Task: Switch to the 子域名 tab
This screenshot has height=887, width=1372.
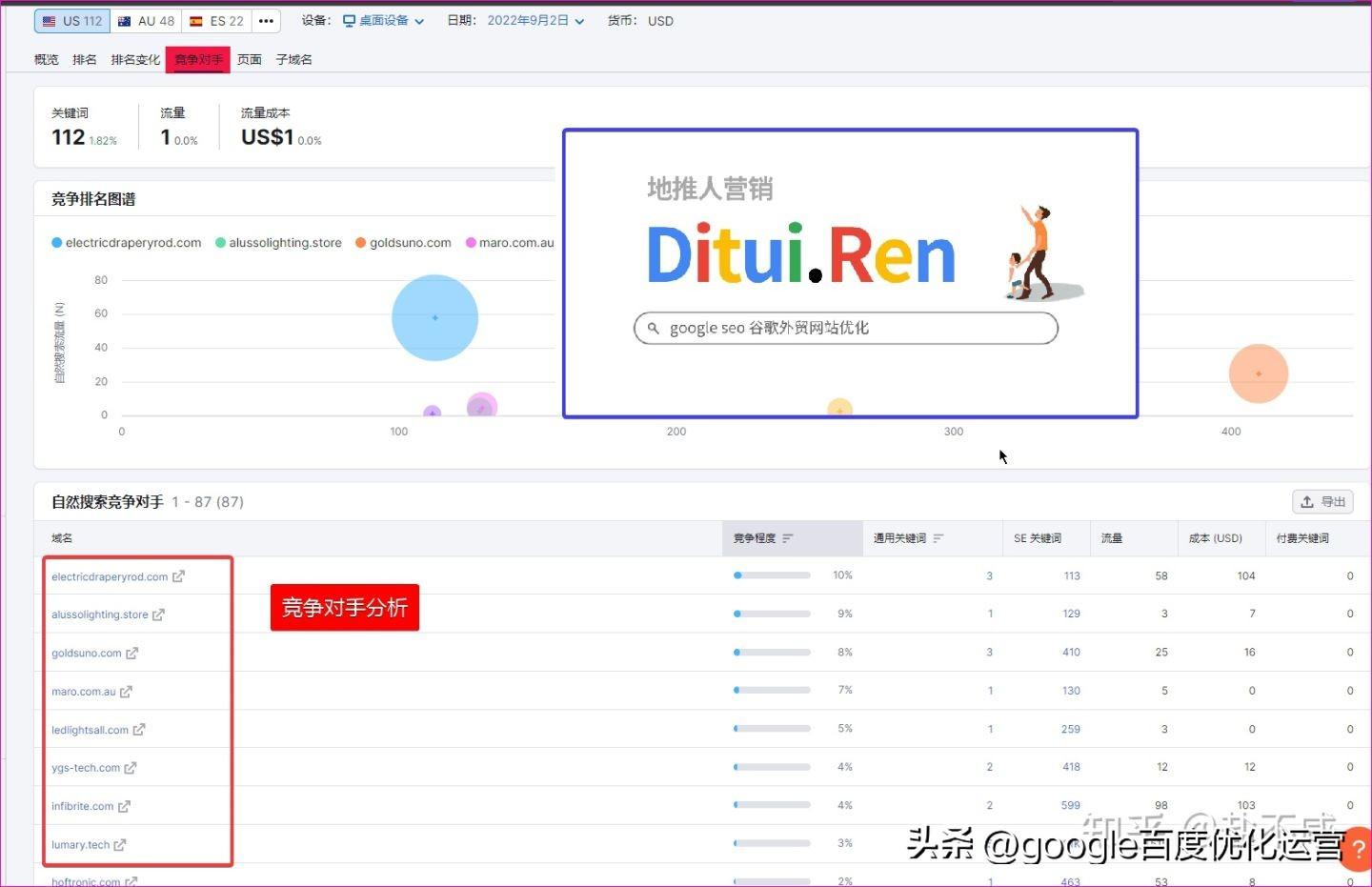Action: click(294, 59)
